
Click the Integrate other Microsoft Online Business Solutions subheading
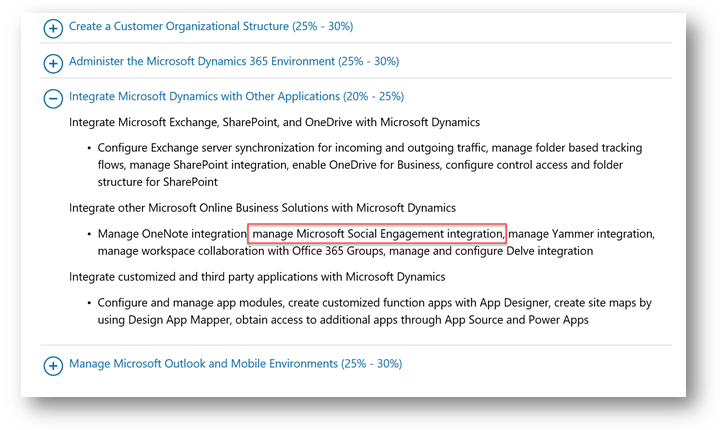[x=262, y=207]
